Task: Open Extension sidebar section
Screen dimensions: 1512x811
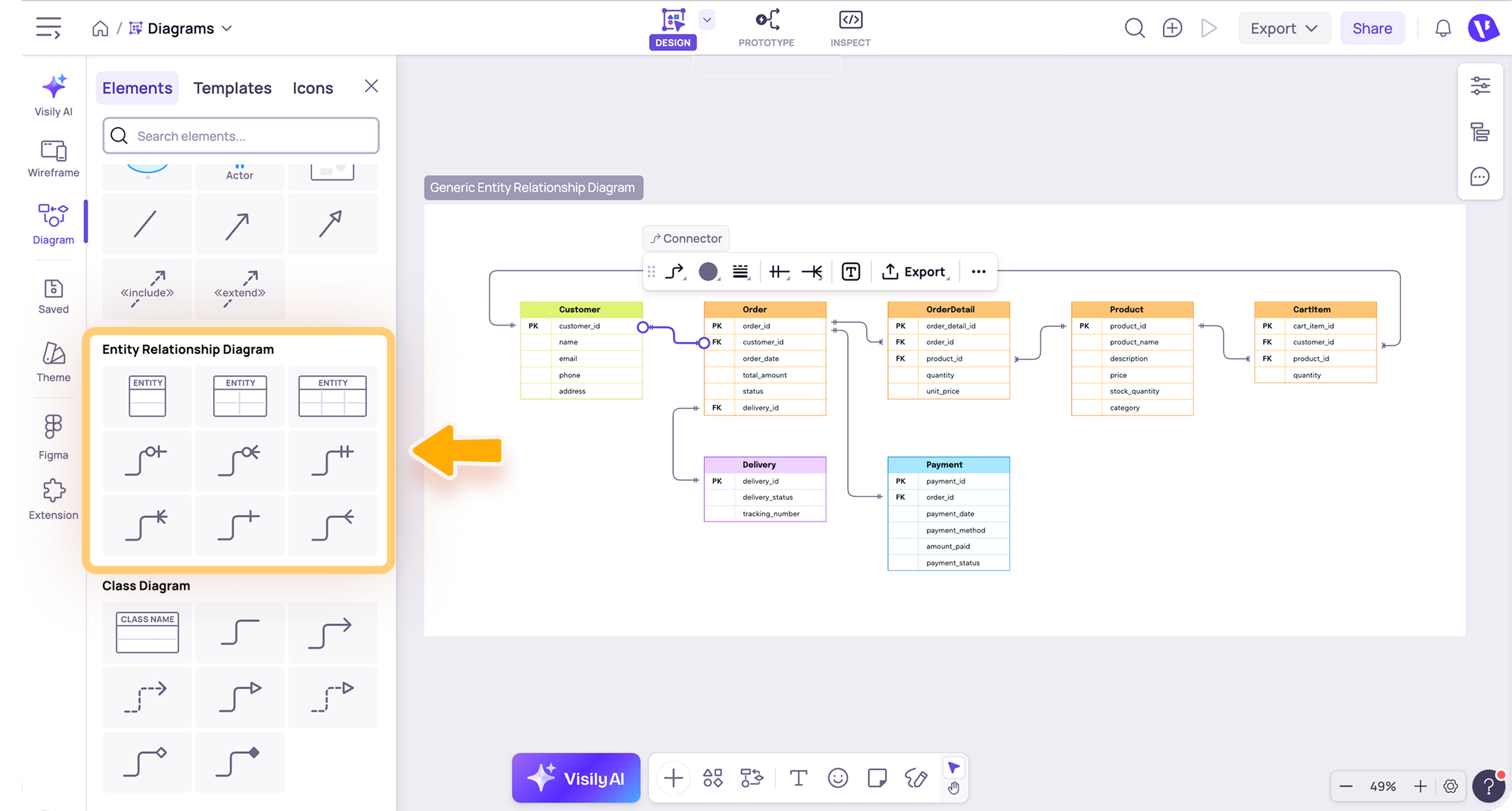Action: tap(54, 500)
